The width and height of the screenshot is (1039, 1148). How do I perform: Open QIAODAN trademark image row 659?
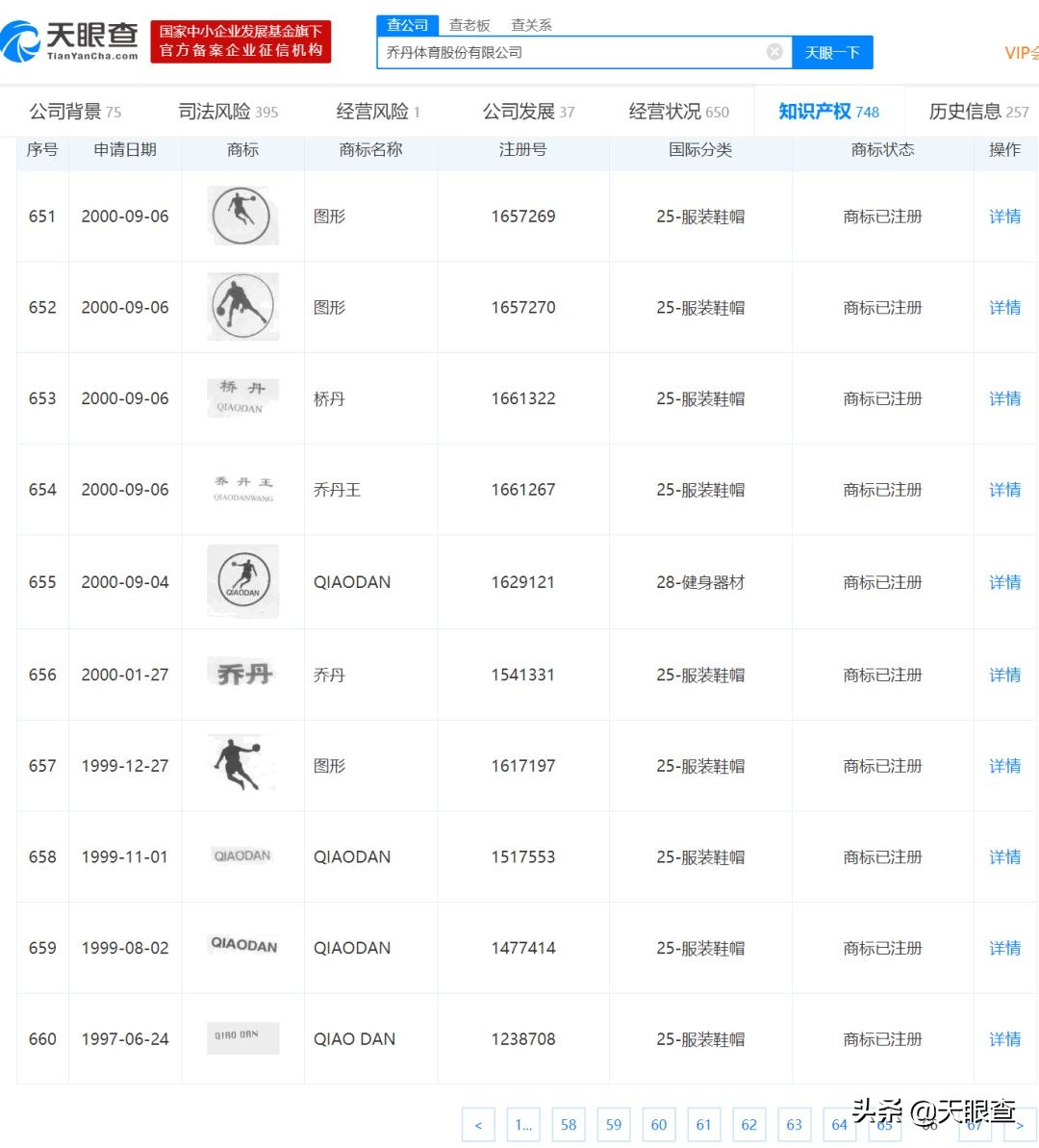[242, 945]
